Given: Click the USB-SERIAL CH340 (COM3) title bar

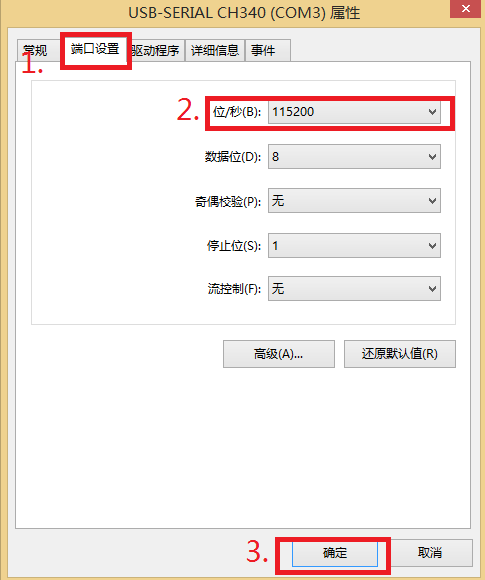Looking at the screenshot, I should (x=244, y=13).
